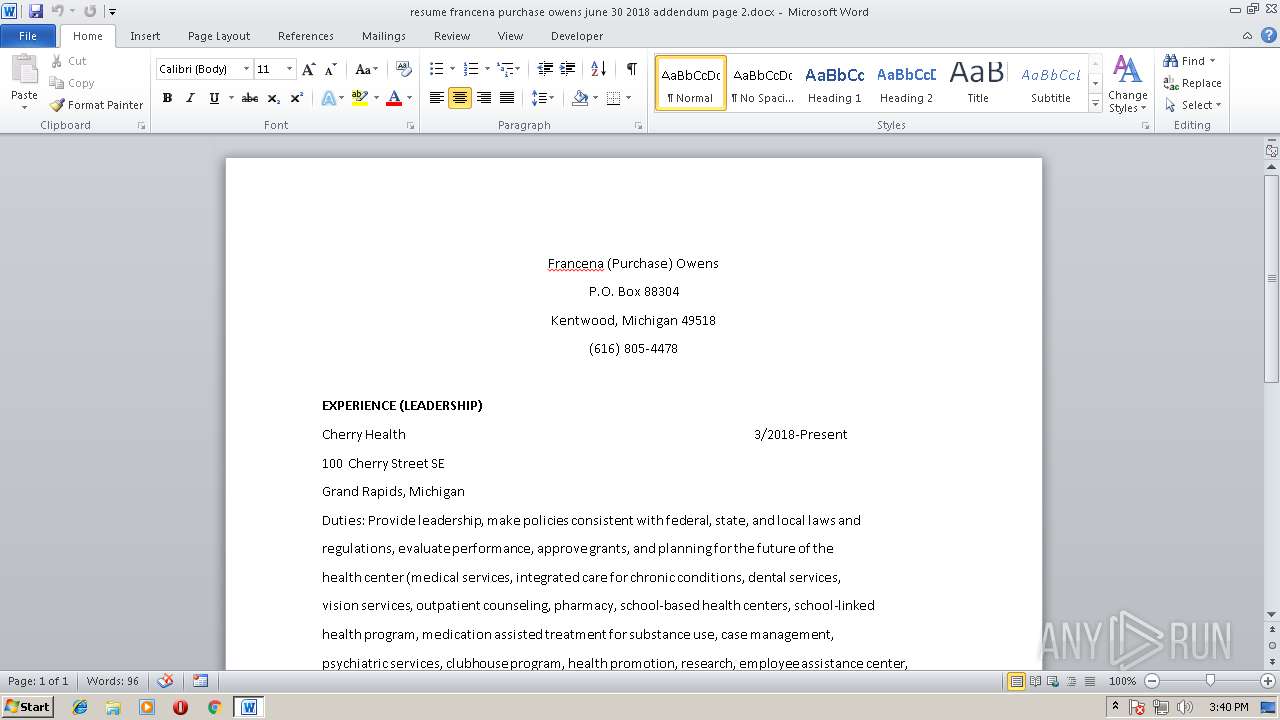The width and height of the screenshot is (1280, 720).
Task: Switch to Full Screen Reading view
Action: 1034,681
